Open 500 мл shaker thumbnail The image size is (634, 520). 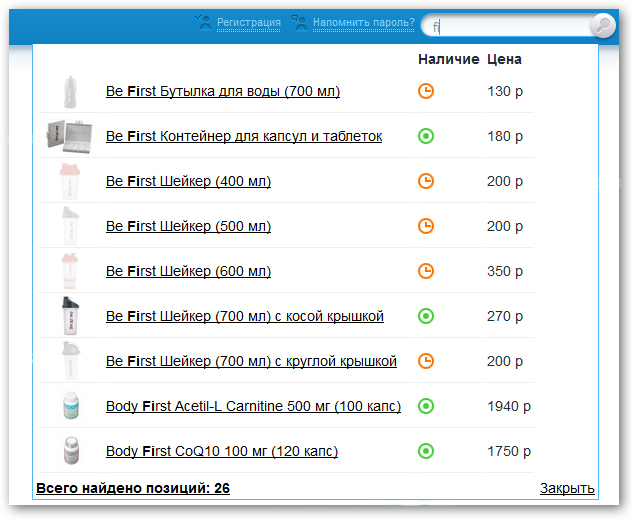coord(70,226)
